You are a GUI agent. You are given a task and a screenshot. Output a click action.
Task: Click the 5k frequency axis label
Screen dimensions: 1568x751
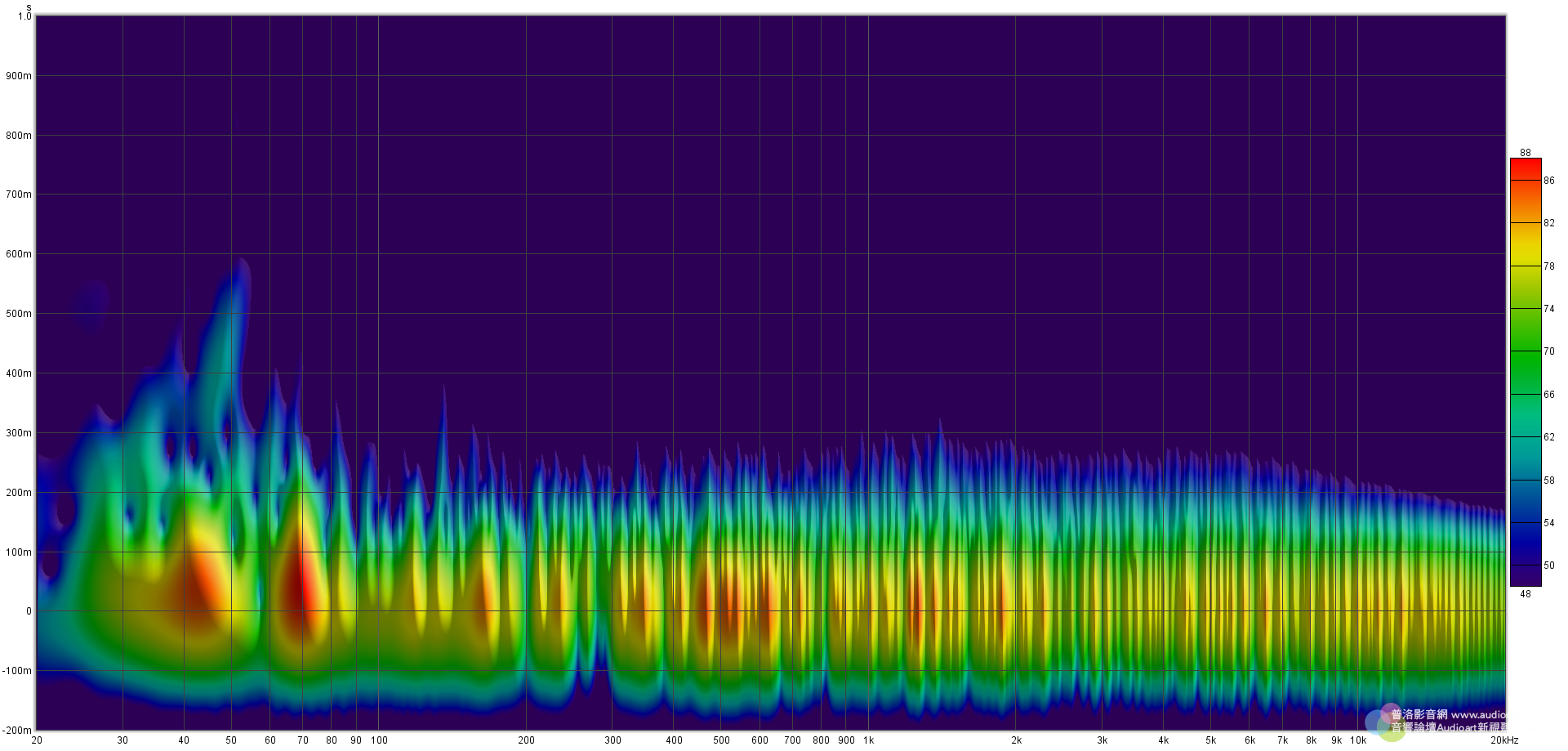1211,740
